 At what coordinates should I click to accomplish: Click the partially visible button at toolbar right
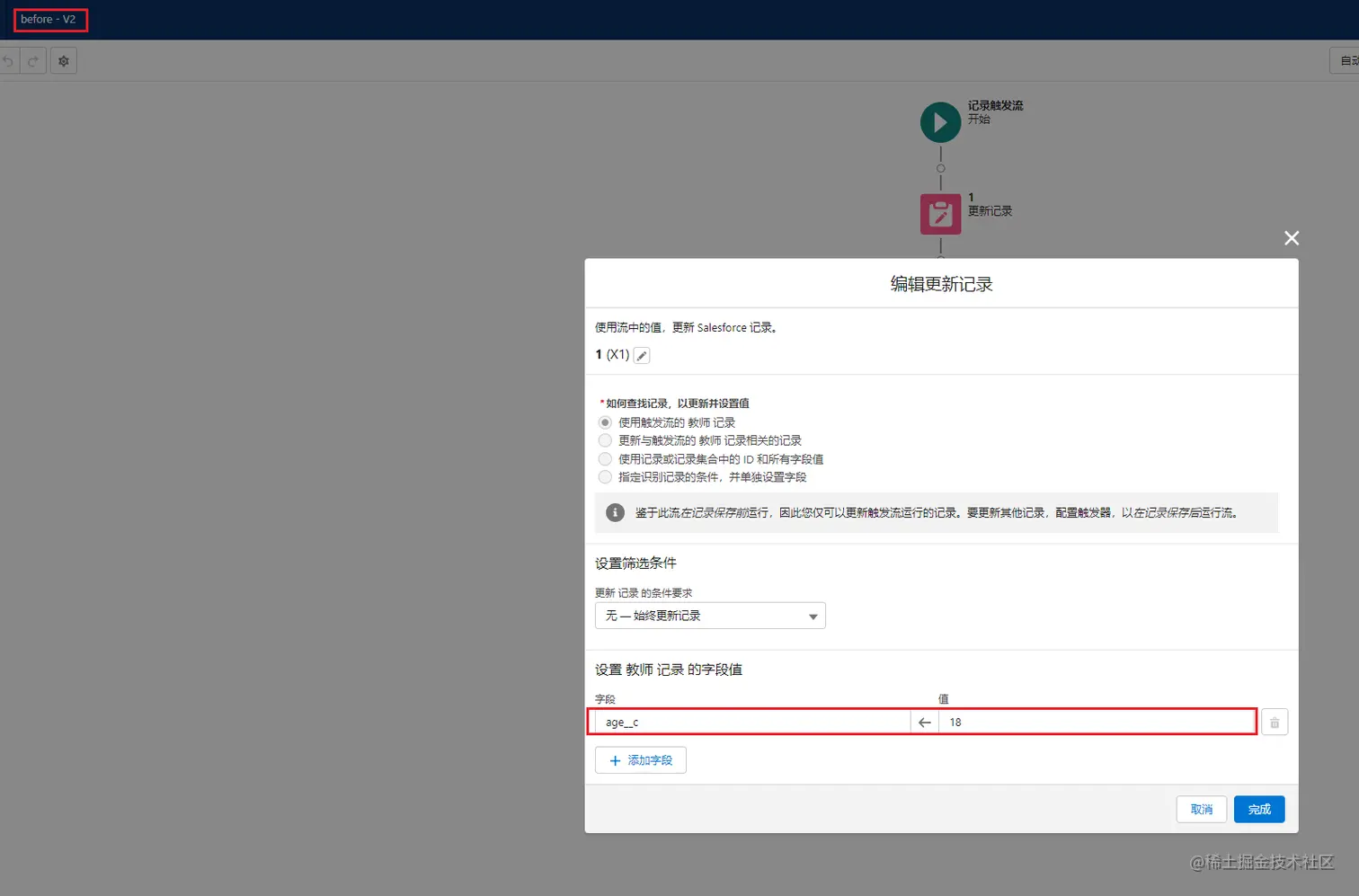coord(1345,61)
